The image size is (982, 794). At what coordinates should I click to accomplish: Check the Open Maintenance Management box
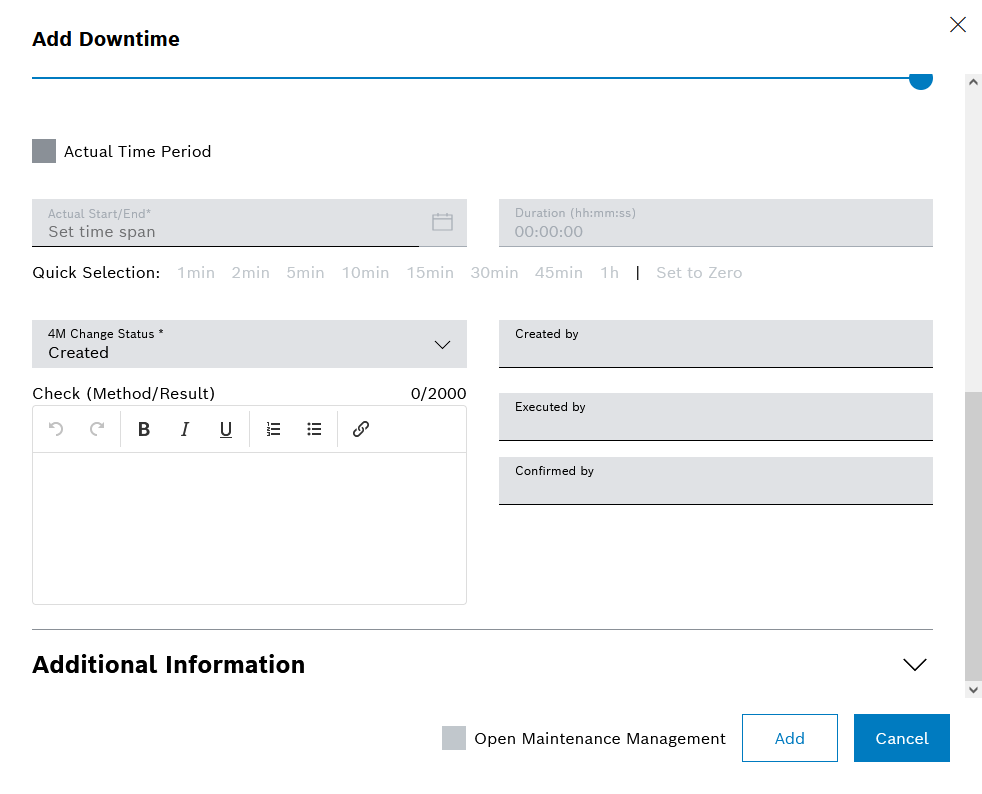click(x=454, y=738)
